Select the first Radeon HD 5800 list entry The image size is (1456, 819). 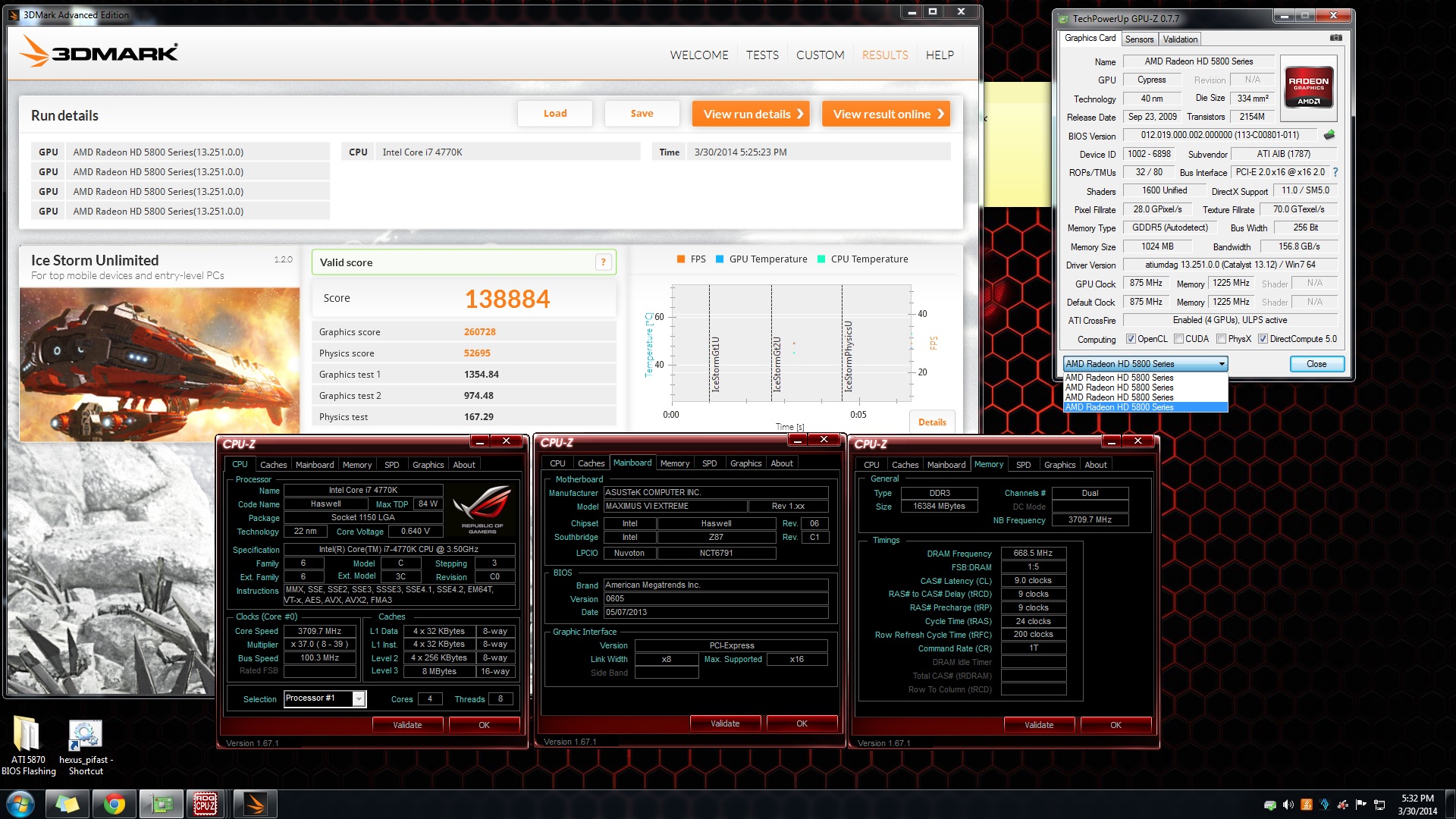pyautogui.click(x=1145, y=378)
